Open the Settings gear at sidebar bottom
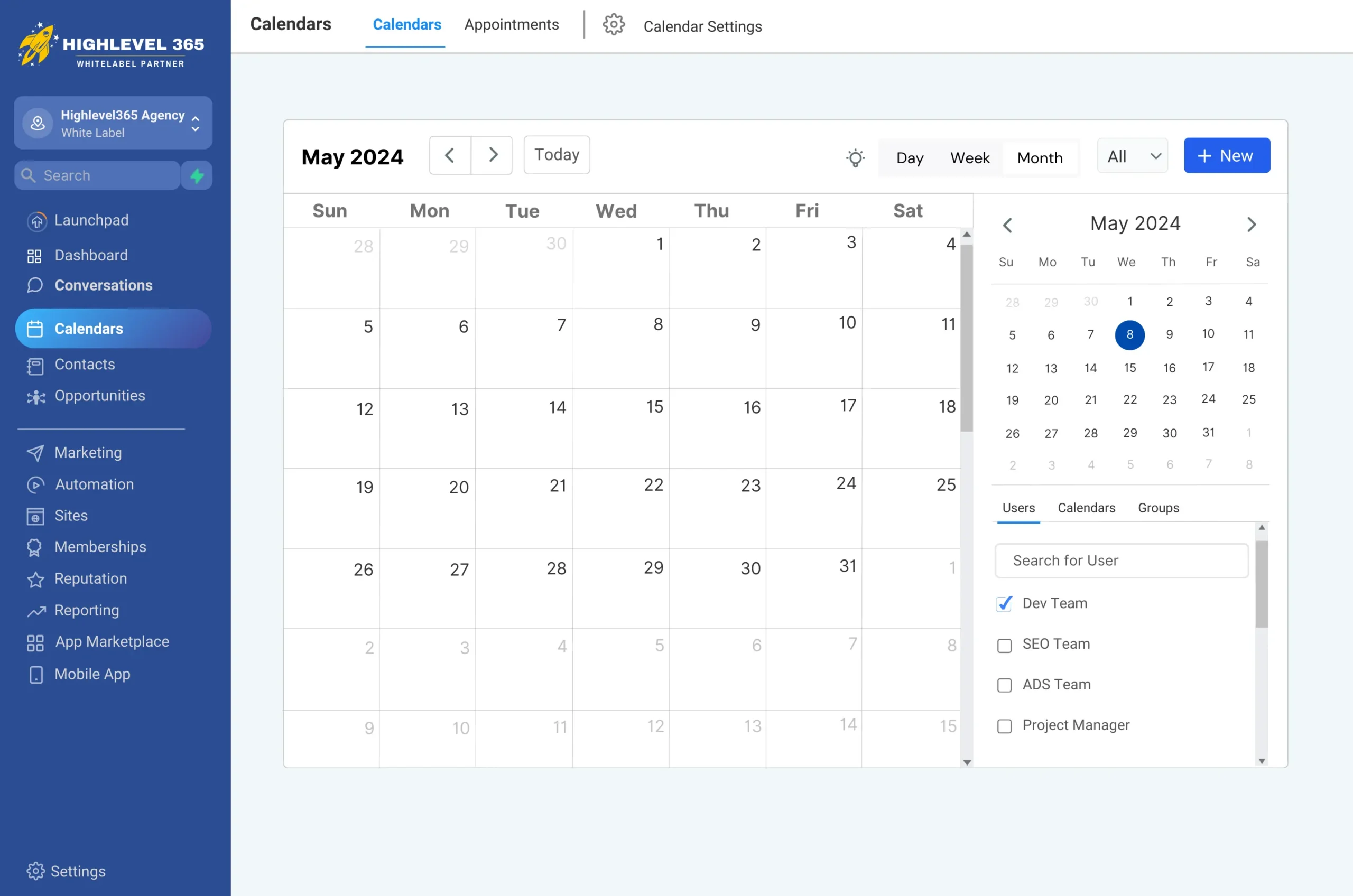The image size is (1353, 896). [x=35, y=871]
